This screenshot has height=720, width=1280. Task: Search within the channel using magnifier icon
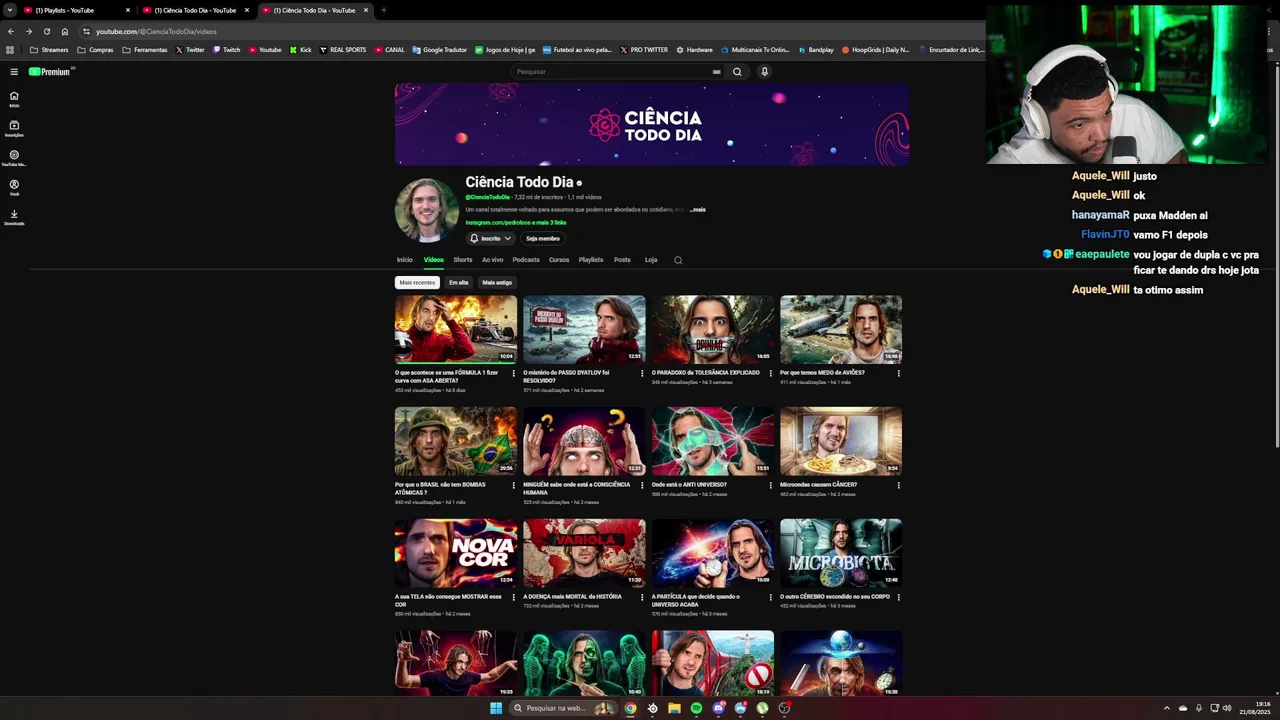pos(678,260)
